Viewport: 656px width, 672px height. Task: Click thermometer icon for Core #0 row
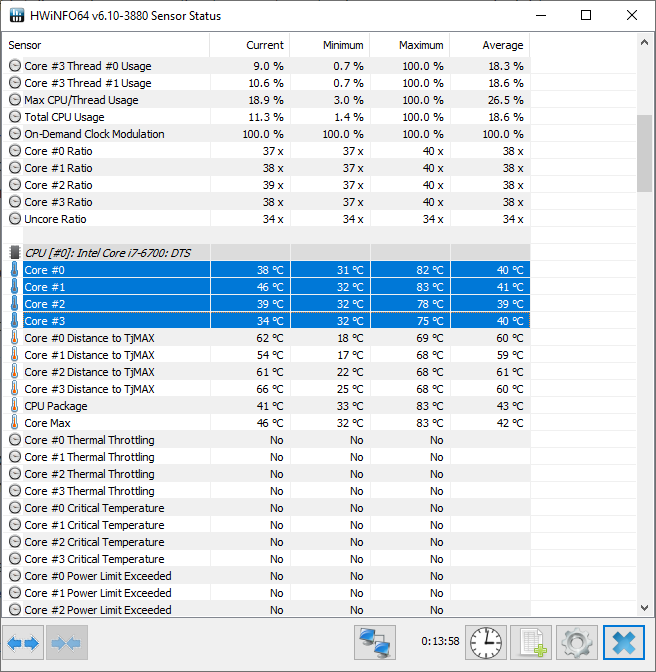click(15, 270)
